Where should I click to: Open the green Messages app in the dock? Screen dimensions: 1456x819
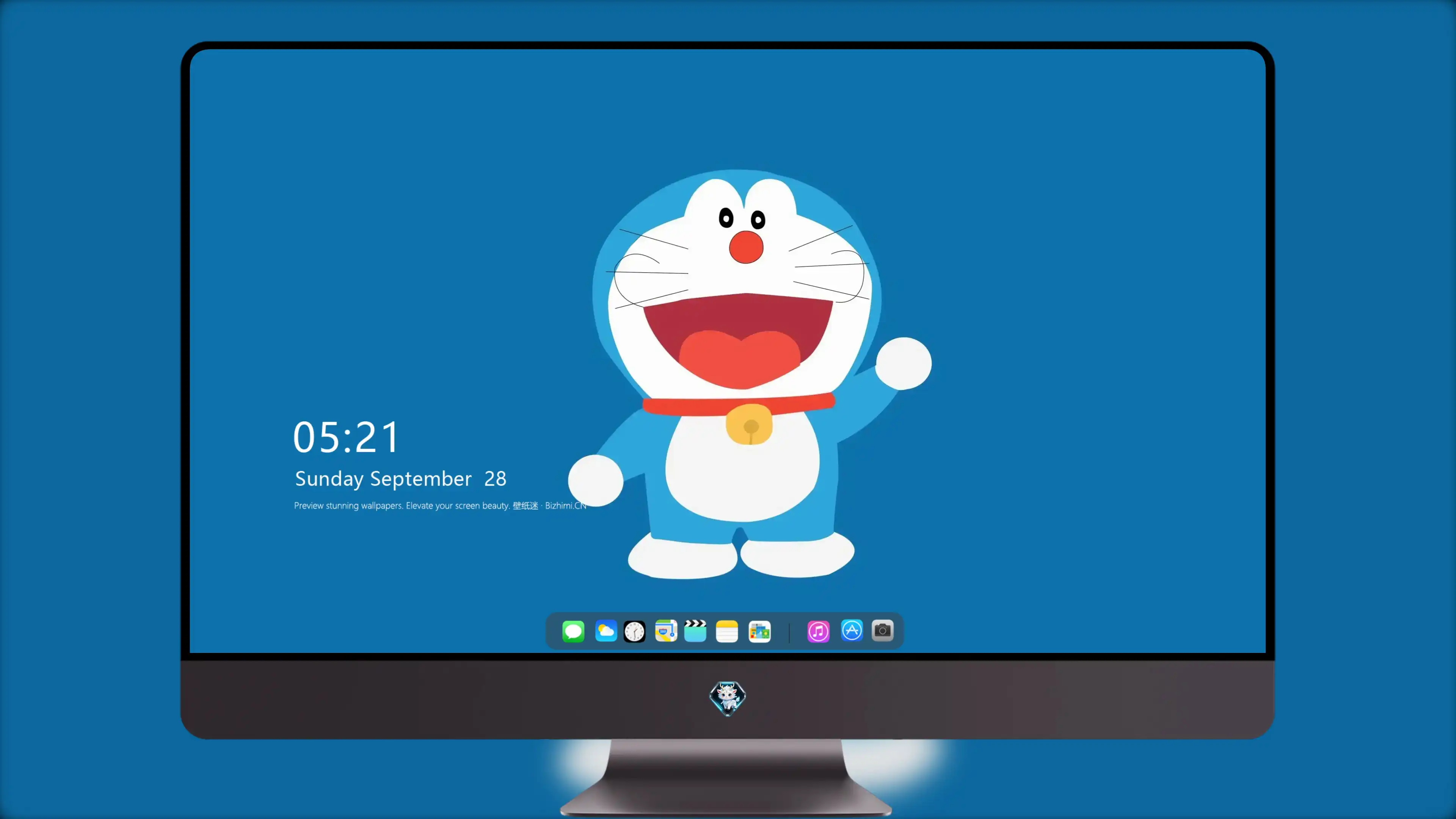tap(573, 631)
